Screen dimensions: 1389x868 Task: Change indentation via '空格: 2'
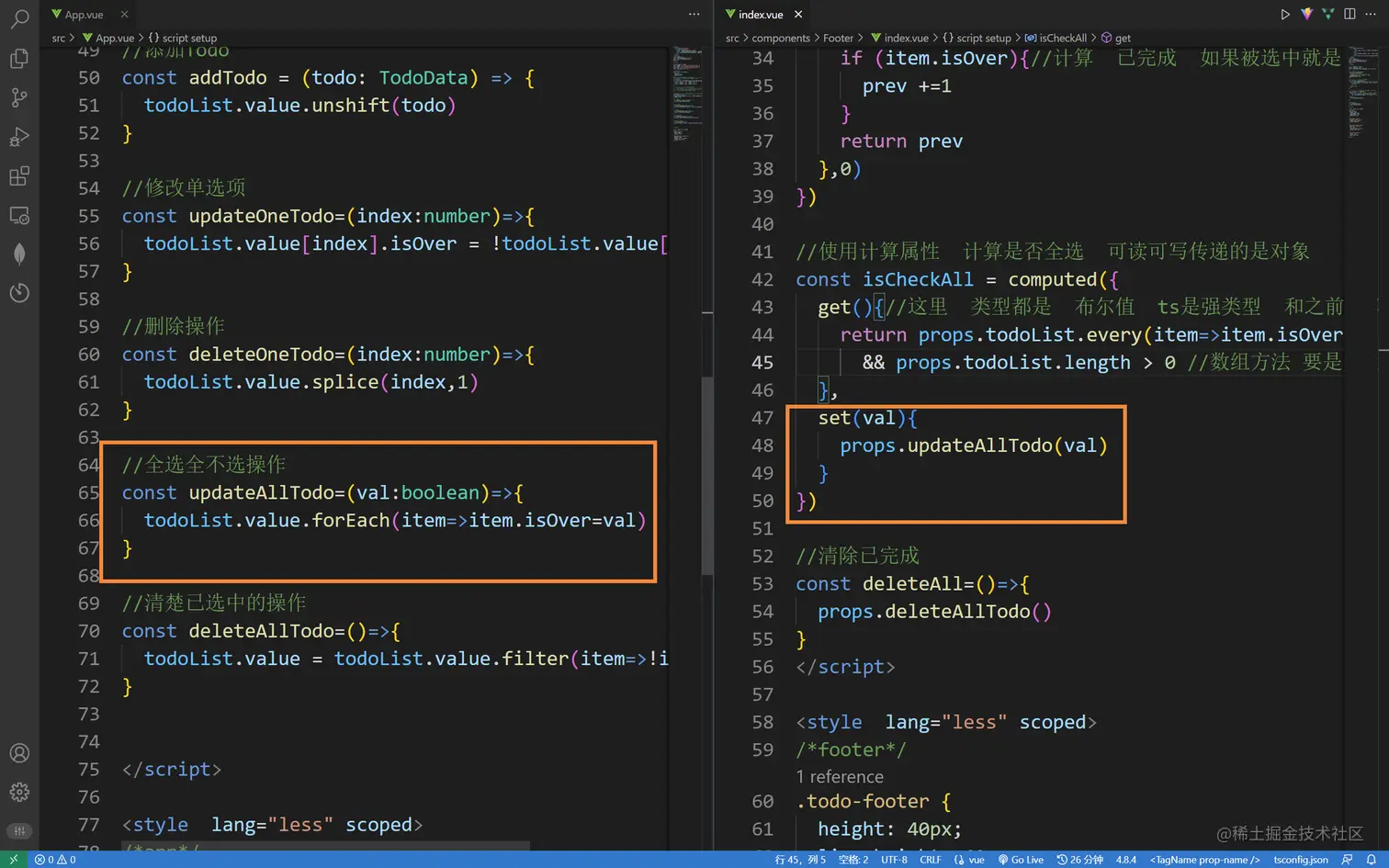tap(853, 860)
